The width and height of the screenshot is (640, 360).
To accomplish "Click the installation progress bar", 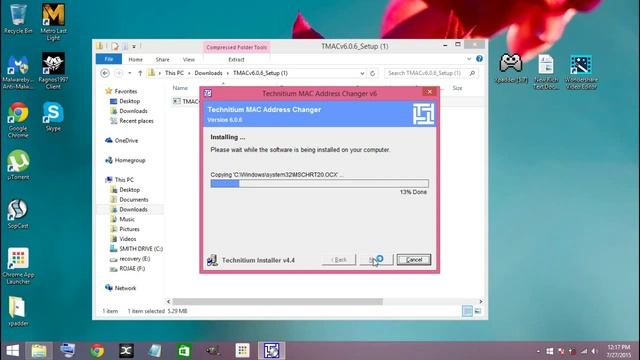I will 320,184.
